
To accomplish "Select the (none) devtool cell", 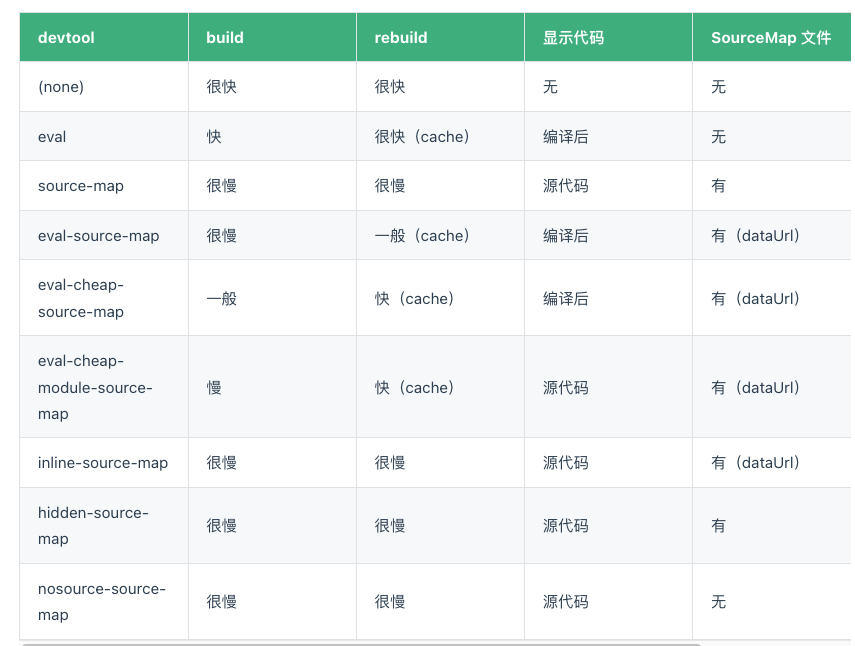I will (104, 87).
